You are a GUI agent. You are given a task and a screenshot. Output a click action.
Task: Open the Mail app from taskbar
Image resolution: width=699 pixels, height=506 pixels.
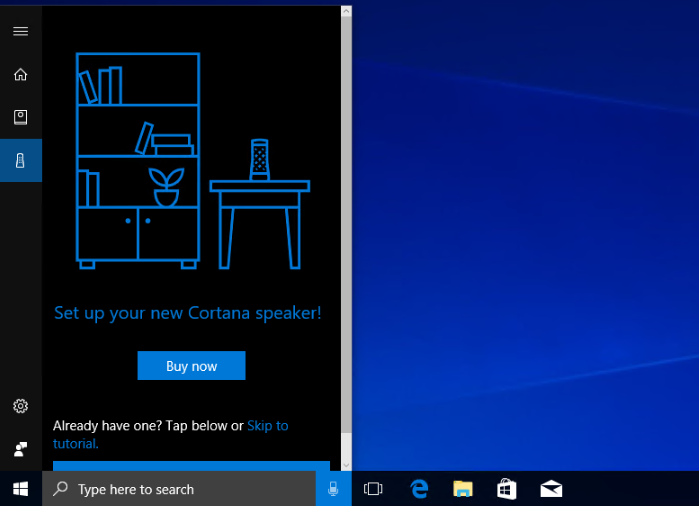click(551, 489)
